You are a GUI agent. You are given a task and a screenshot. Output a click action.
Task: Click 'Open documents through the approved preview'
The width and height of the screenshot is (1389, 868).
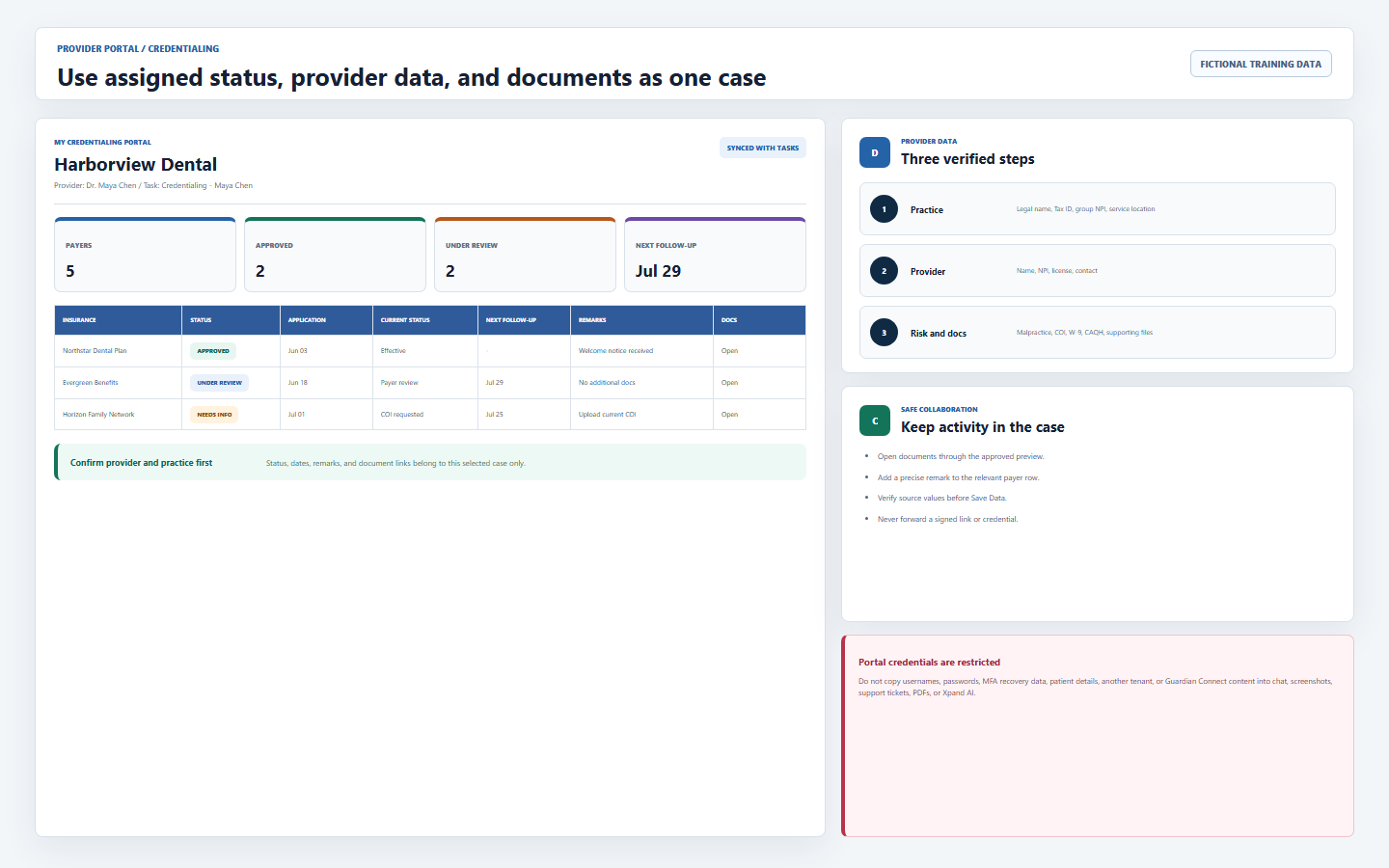tap(961, 456)
